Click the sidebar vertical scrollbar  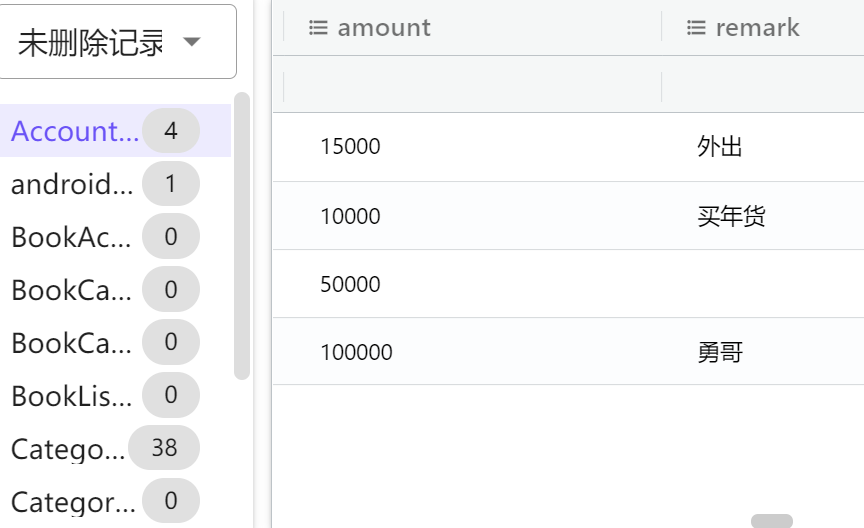tap(241, 236)
